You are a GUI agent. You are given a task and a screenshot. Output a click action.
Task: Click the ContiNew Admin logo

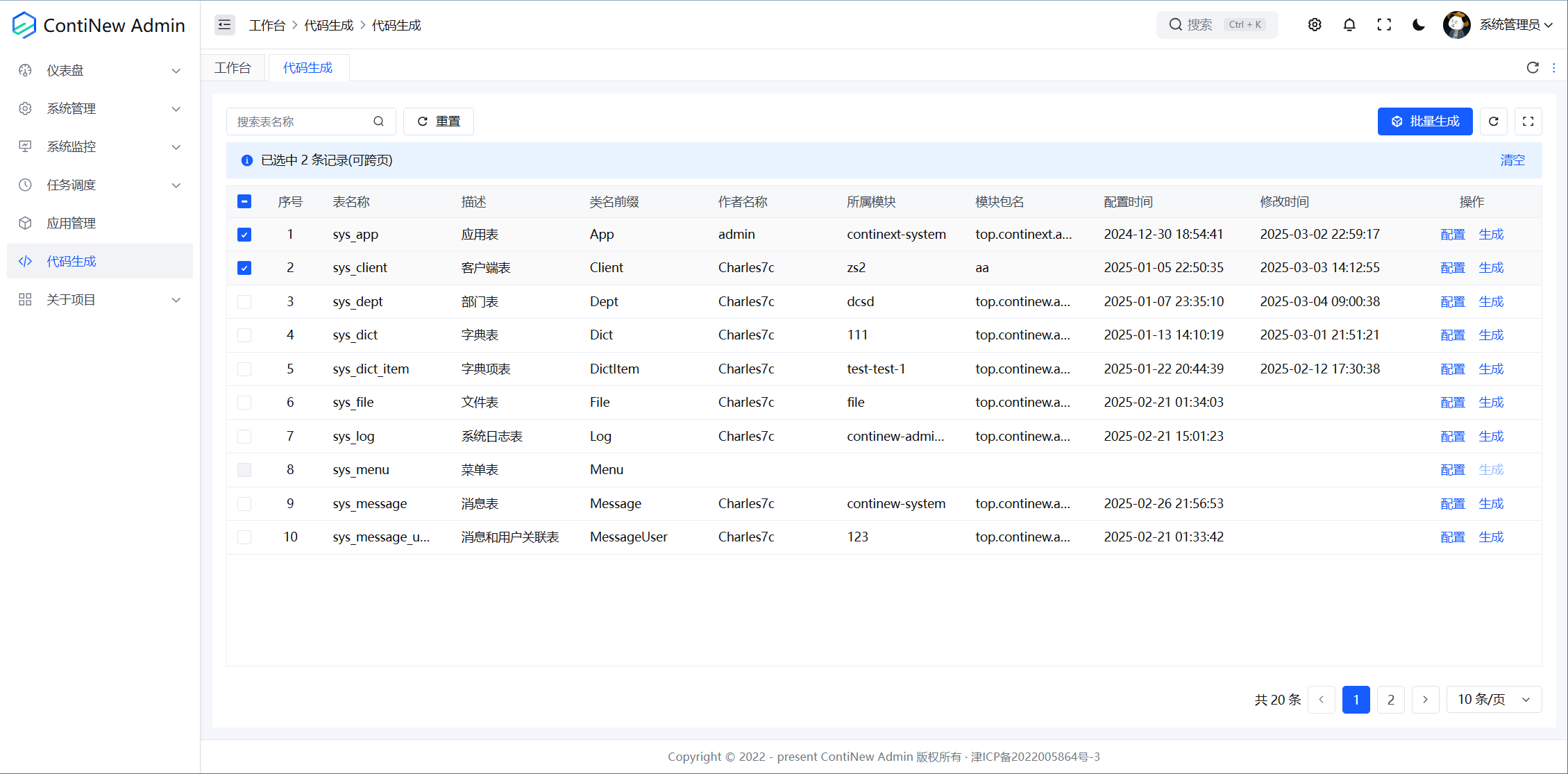pos(99,25)
